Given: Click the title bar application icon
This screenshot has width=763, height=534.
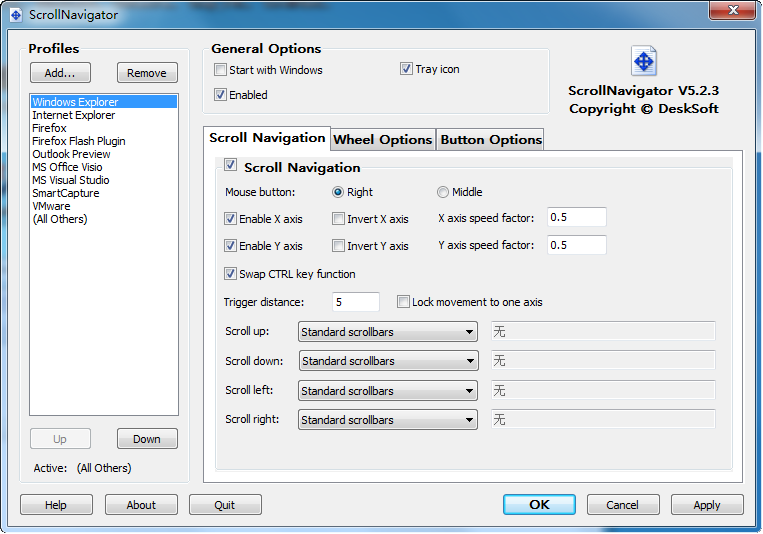Looking at the screenshot, I should point(16,14).
